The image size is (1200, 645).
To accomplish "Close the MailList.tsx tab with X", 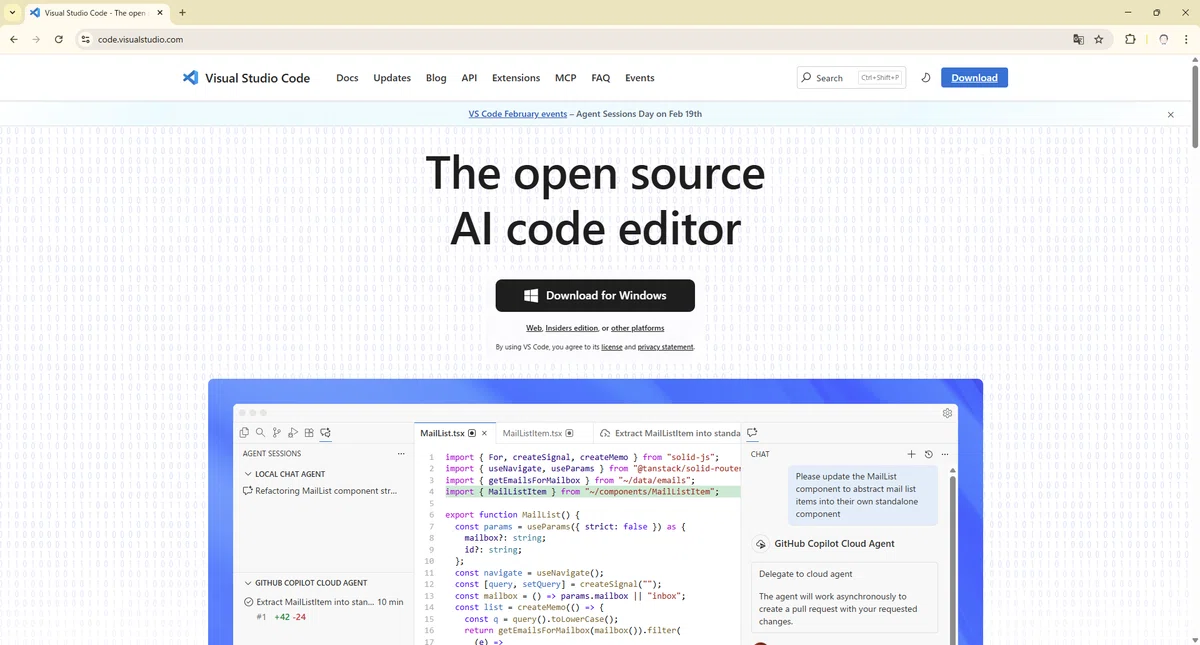I will (484, 433).
